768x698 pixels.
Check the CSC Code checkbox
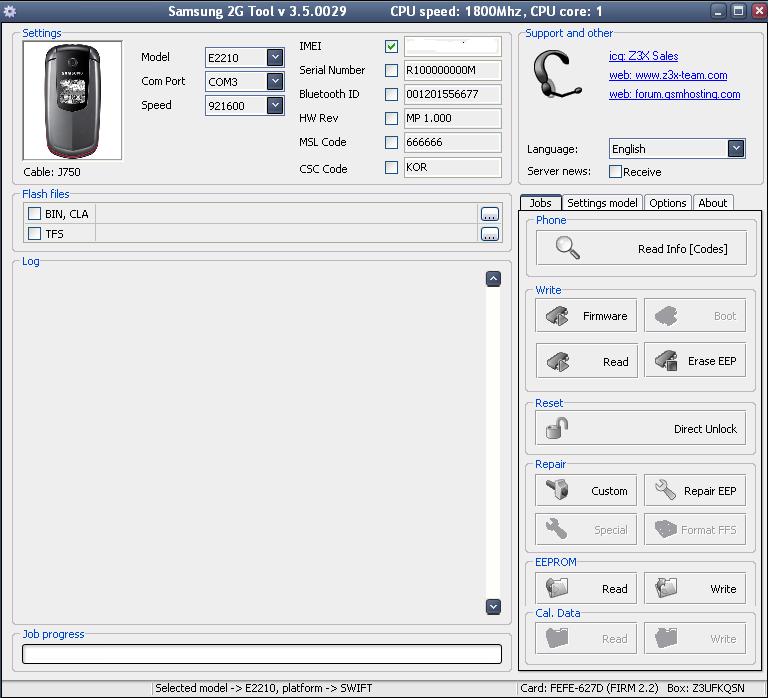(391, 168)
